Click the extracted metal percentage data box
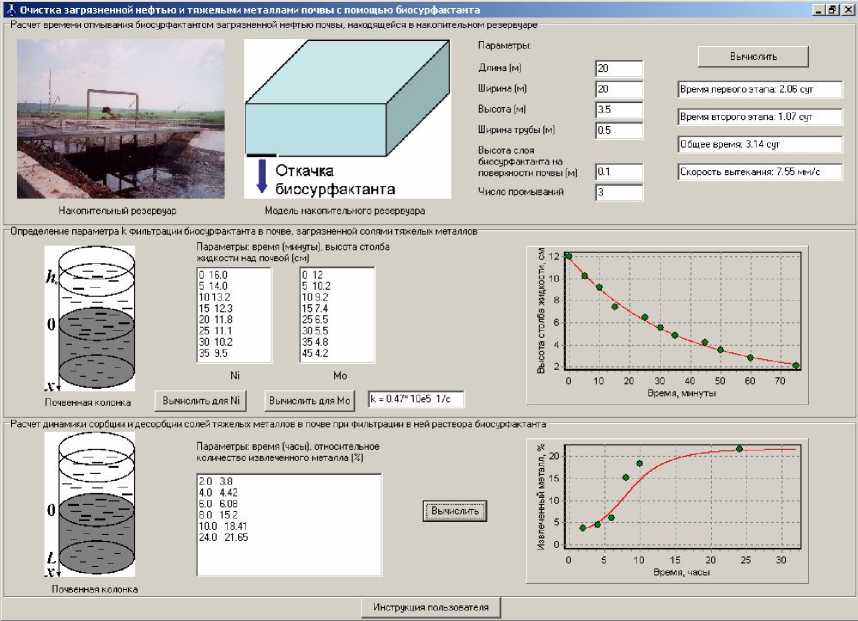This screenshot has height=621, width=858. (x=289, y=525)
